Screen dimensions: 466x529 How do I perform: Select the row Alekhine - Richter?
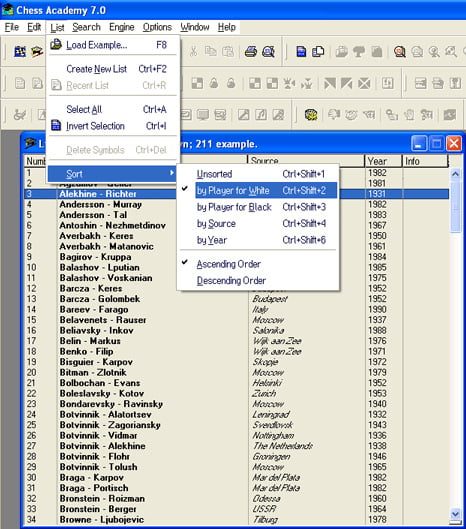236,194
